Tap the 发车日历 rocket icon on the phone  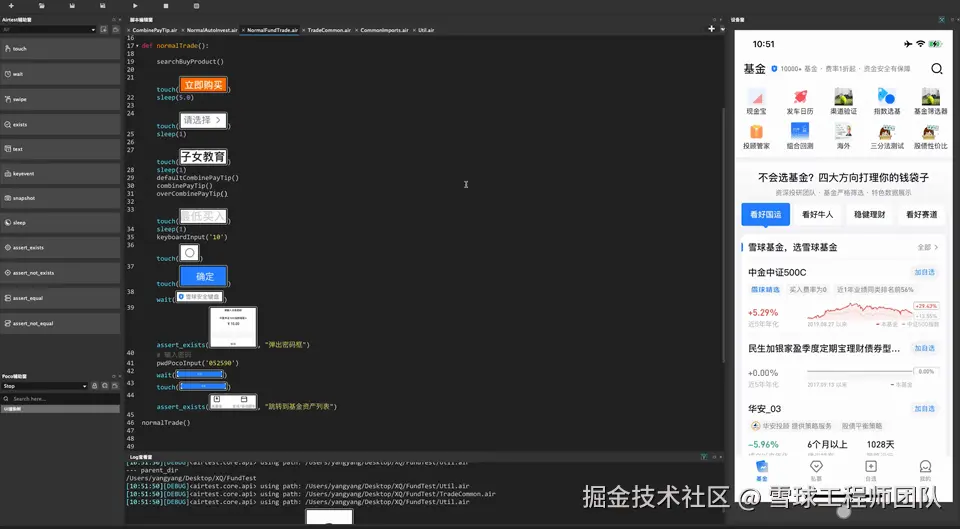click(800, 102)
